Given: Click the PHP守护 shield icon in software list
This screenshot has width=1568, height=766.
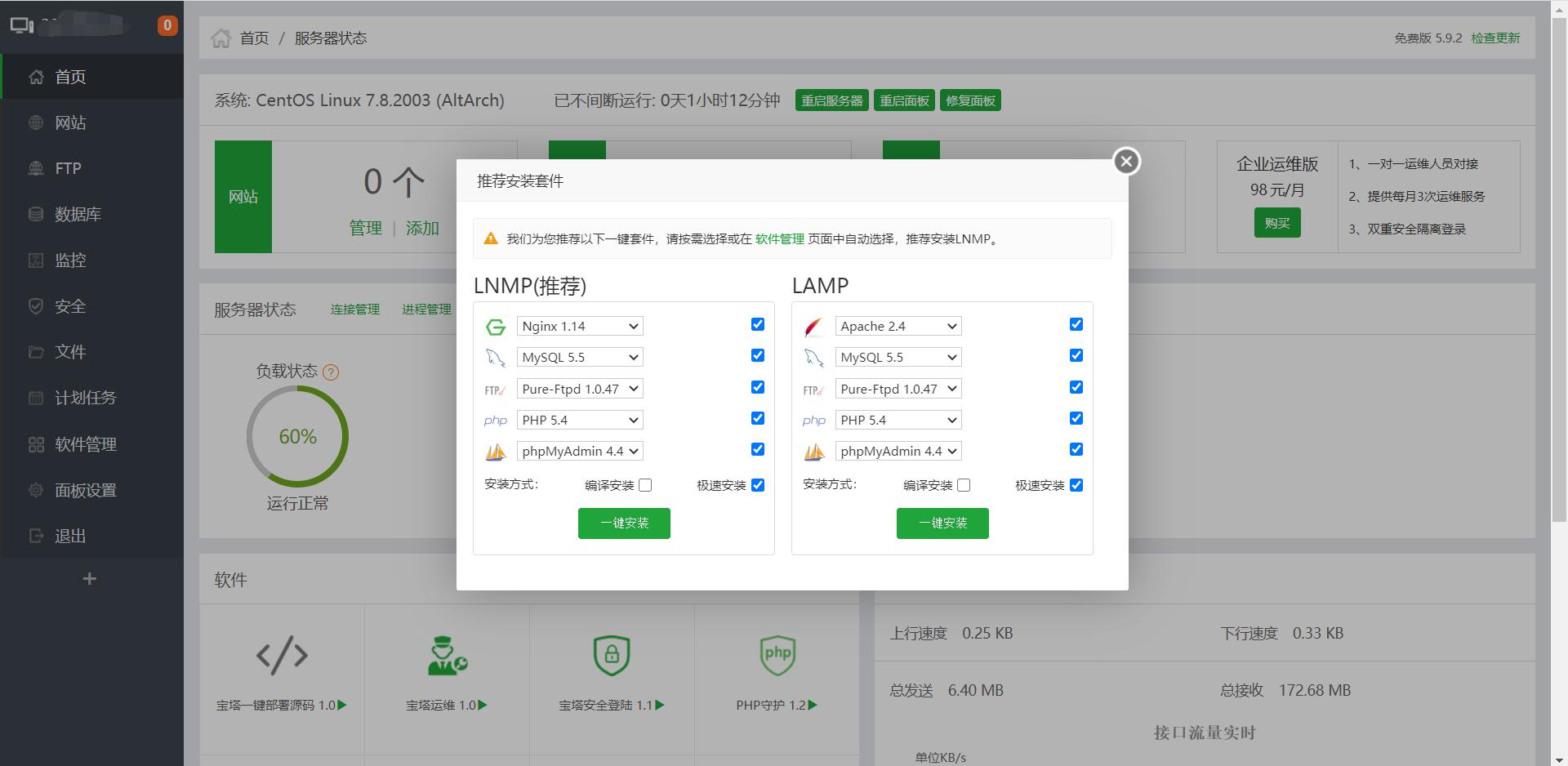Looking at the screenshot, I should click(777, 655).
